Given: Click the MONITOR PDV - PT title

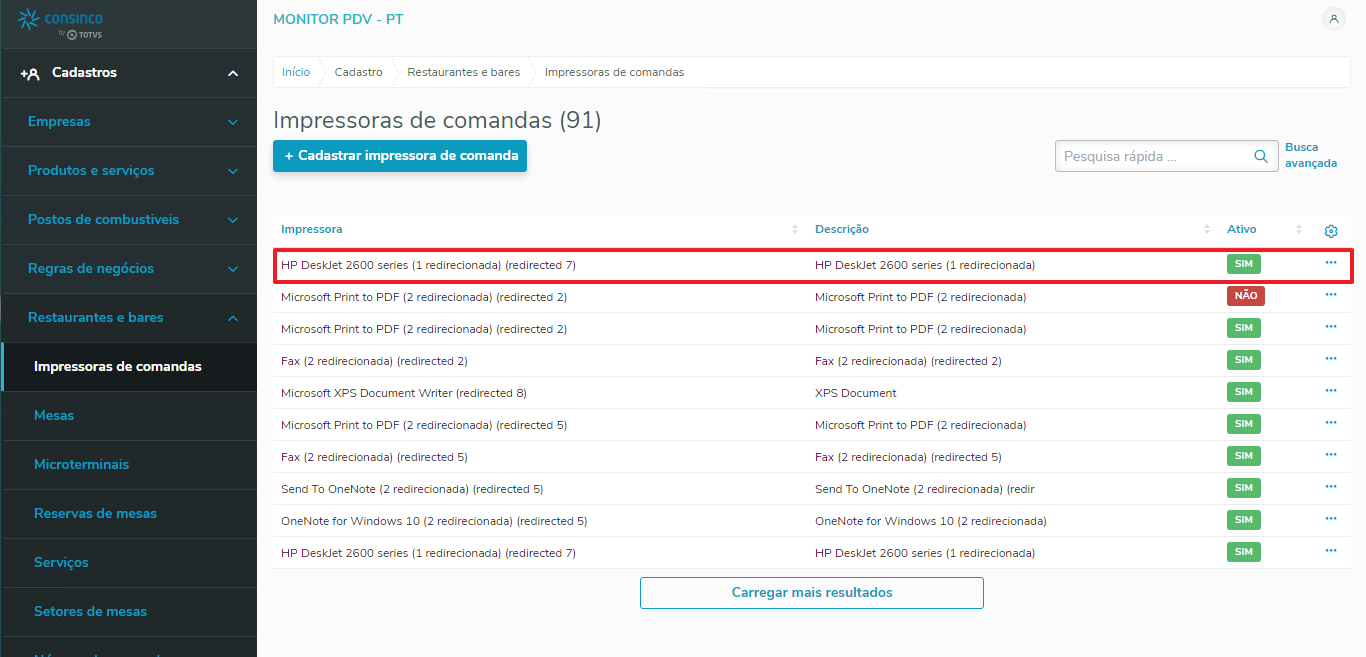Looking at the screenshot, I should coord(338,19).
